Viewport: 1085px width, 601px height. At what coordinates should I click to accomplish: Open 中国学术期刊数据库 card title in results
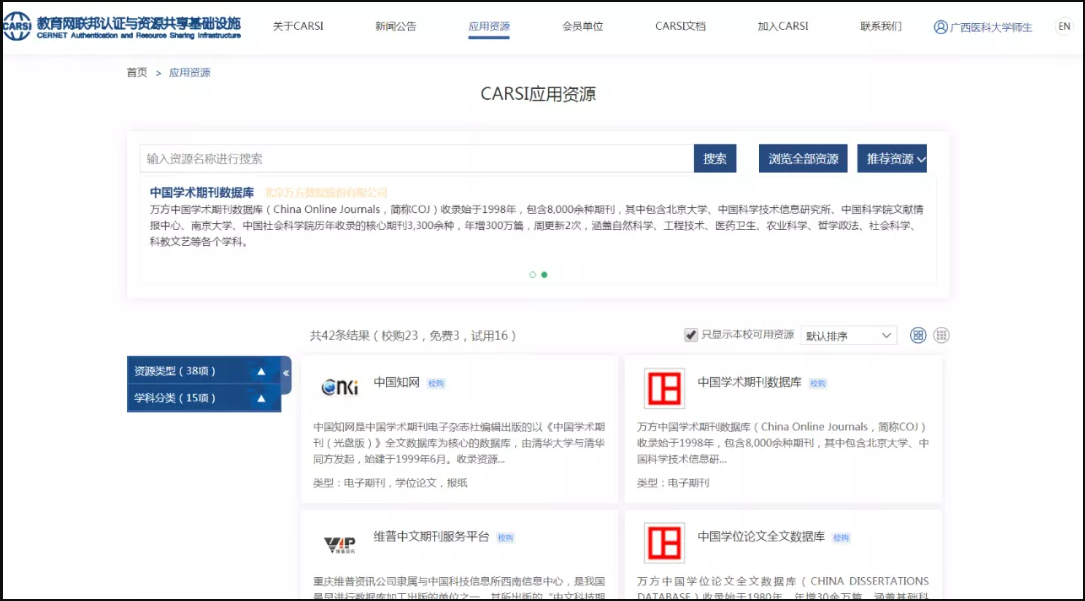click(x=749, y=382)
